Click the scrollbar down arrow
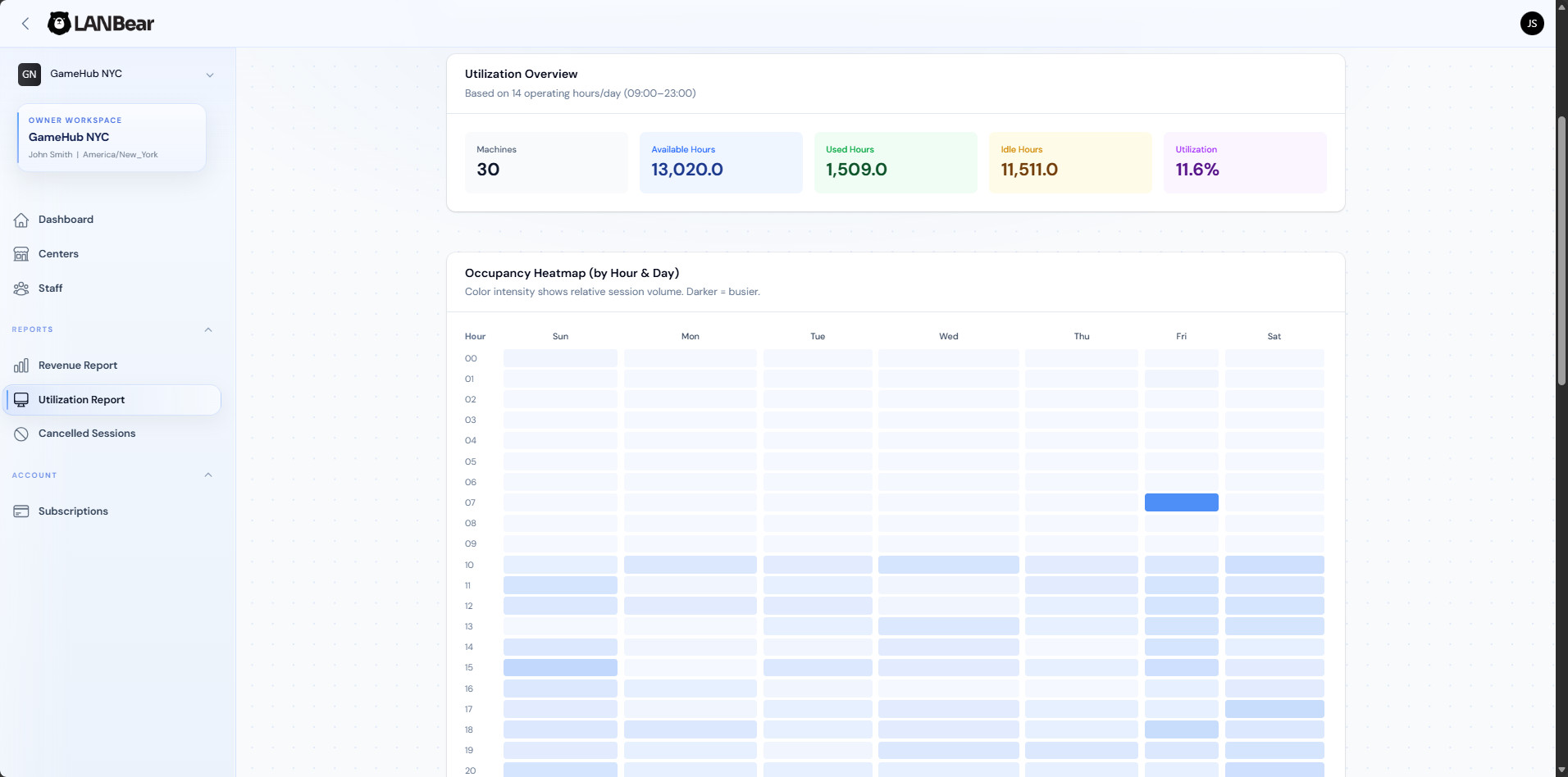The width and height of the screenshot is (1568, 777). pos(1561,770)
